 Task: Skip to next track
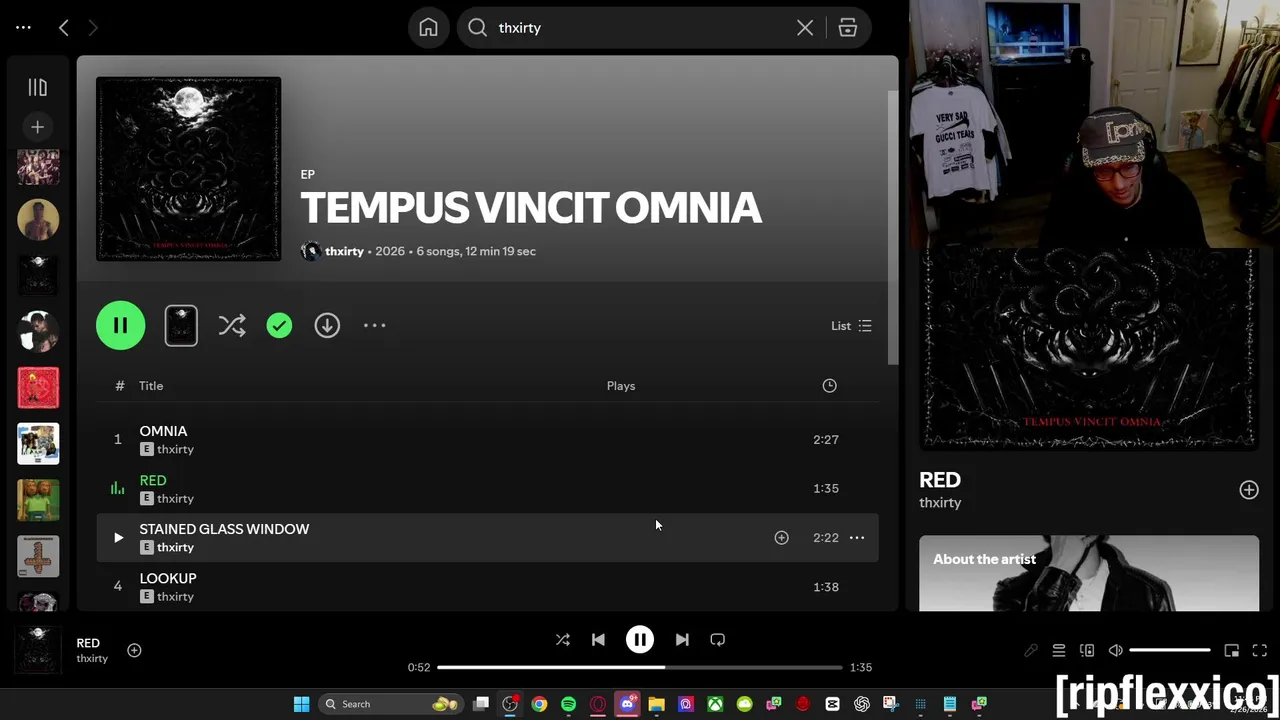682,640
